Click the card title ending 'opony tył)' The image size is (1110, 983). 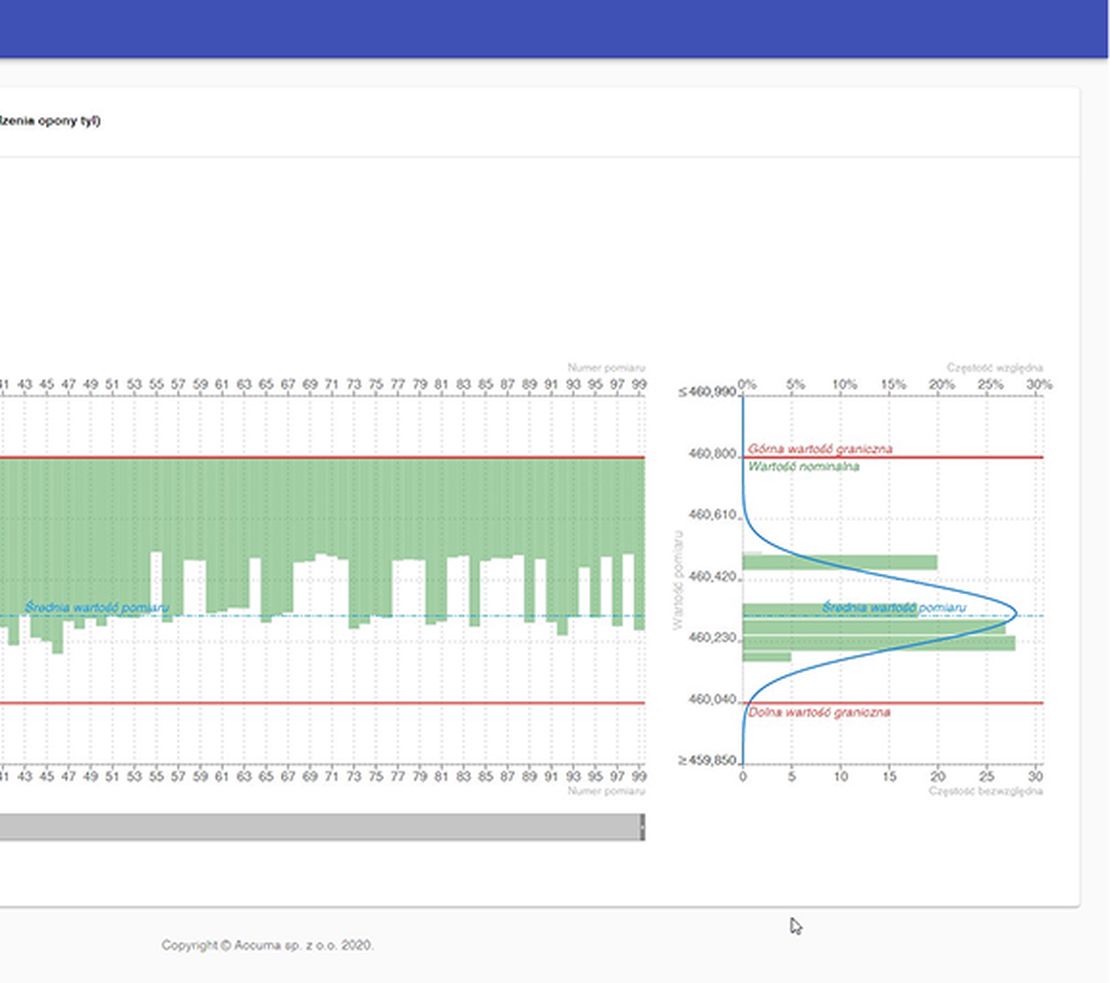tap(50, 121)
